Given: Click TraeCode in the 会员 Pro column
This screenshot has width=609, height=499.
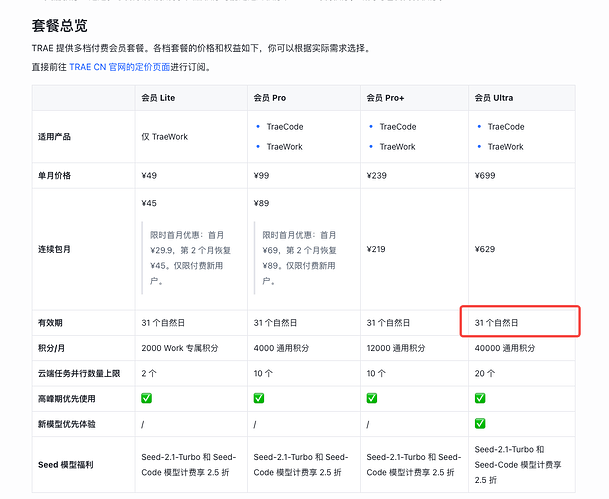Looking at the screenshot, I should 285,127.
